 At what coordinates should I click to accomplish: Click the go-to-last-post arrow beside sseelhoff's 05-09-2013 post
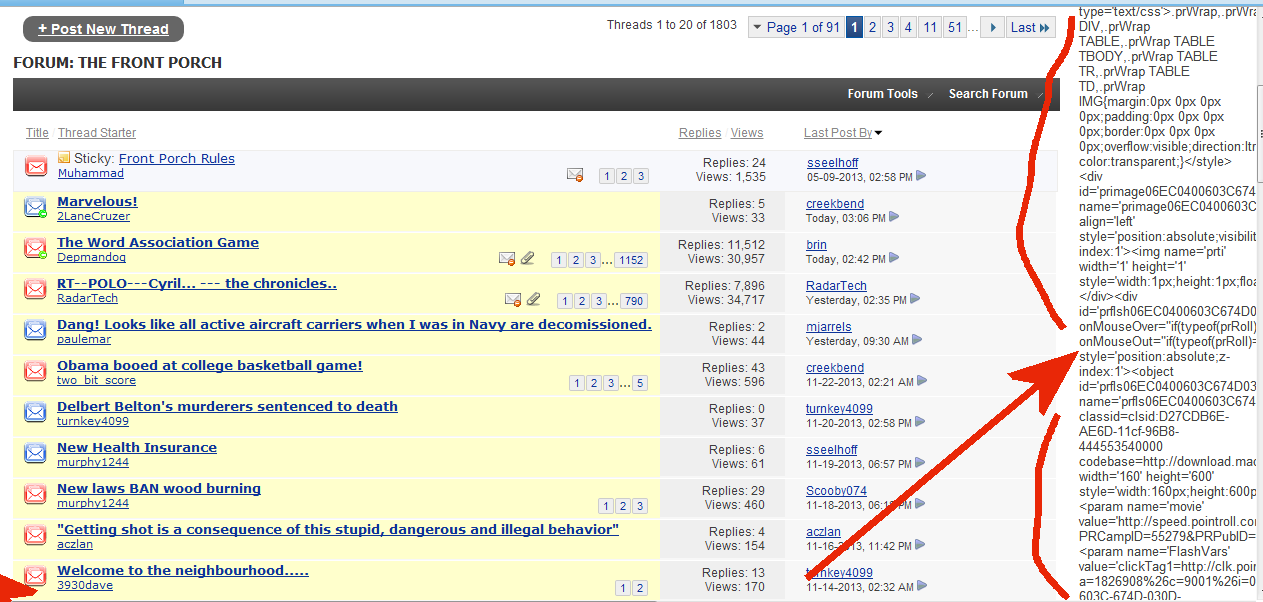921,176
